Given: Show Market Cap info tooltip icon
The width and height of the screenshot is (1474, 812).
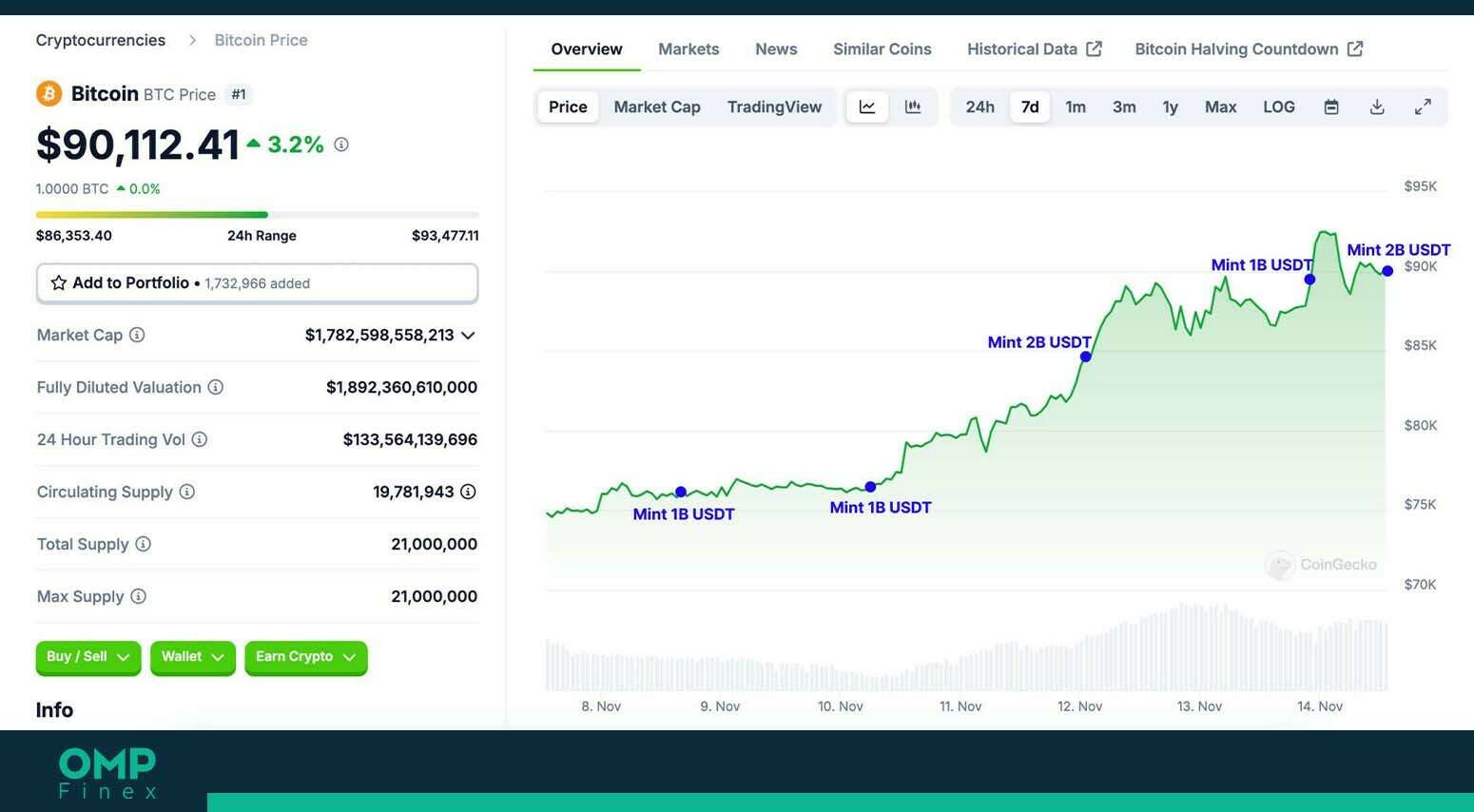Looking at the screenshot, I should coord(137,335).
